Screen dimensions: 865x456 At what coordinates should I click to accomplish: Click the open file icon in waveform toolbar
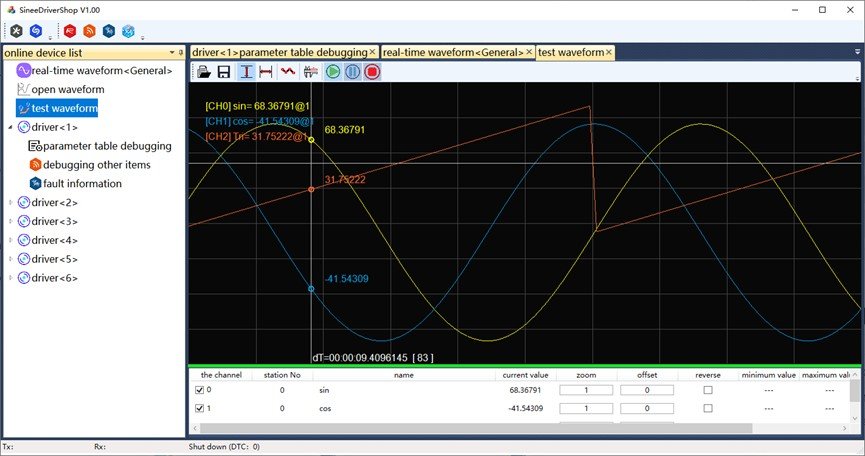[x=204, y=72]
